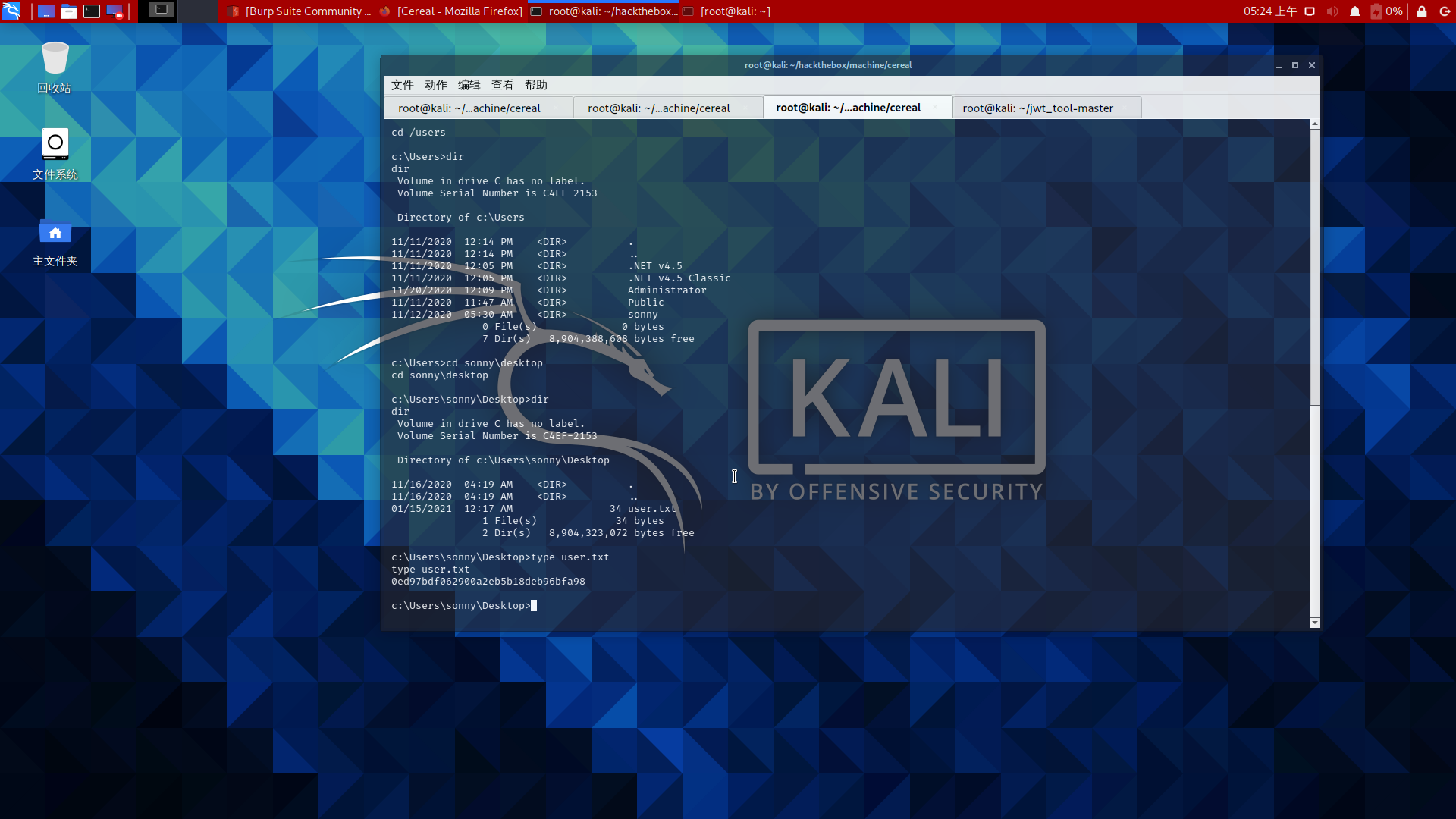Open the network connection tray icon
This screenshot has width=1456, height=819.
click(1310, 11)
